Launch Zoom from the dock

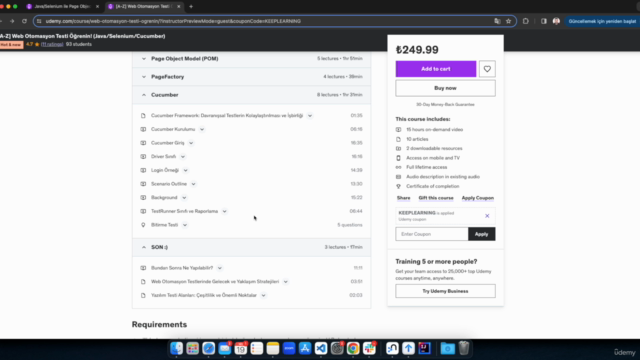(x=289, y=348)
